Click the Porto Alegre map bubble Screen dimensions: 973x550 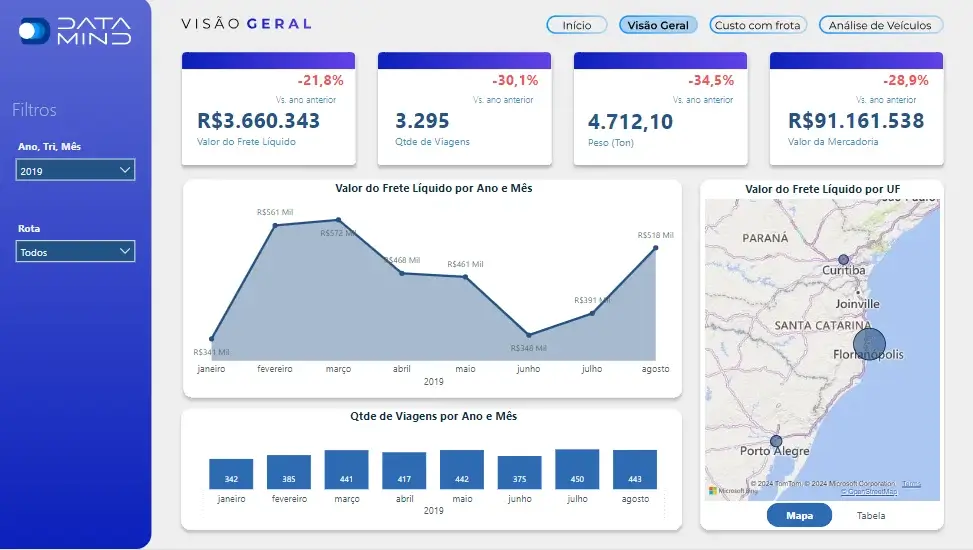776,441
